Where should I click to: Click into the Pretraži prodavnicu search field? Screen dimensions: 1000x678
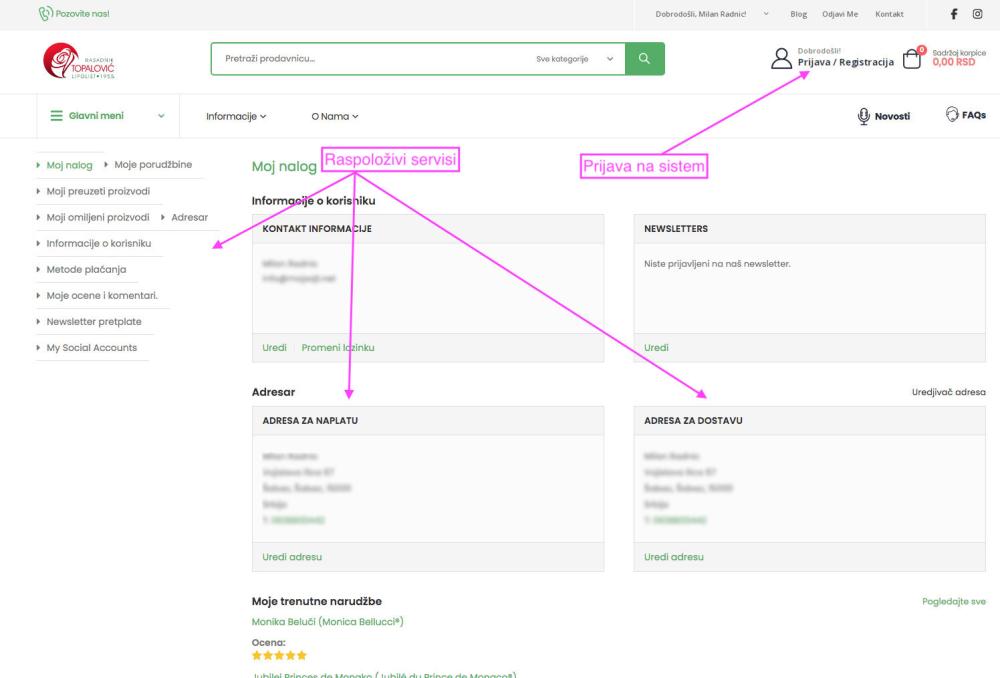[370, 59]
